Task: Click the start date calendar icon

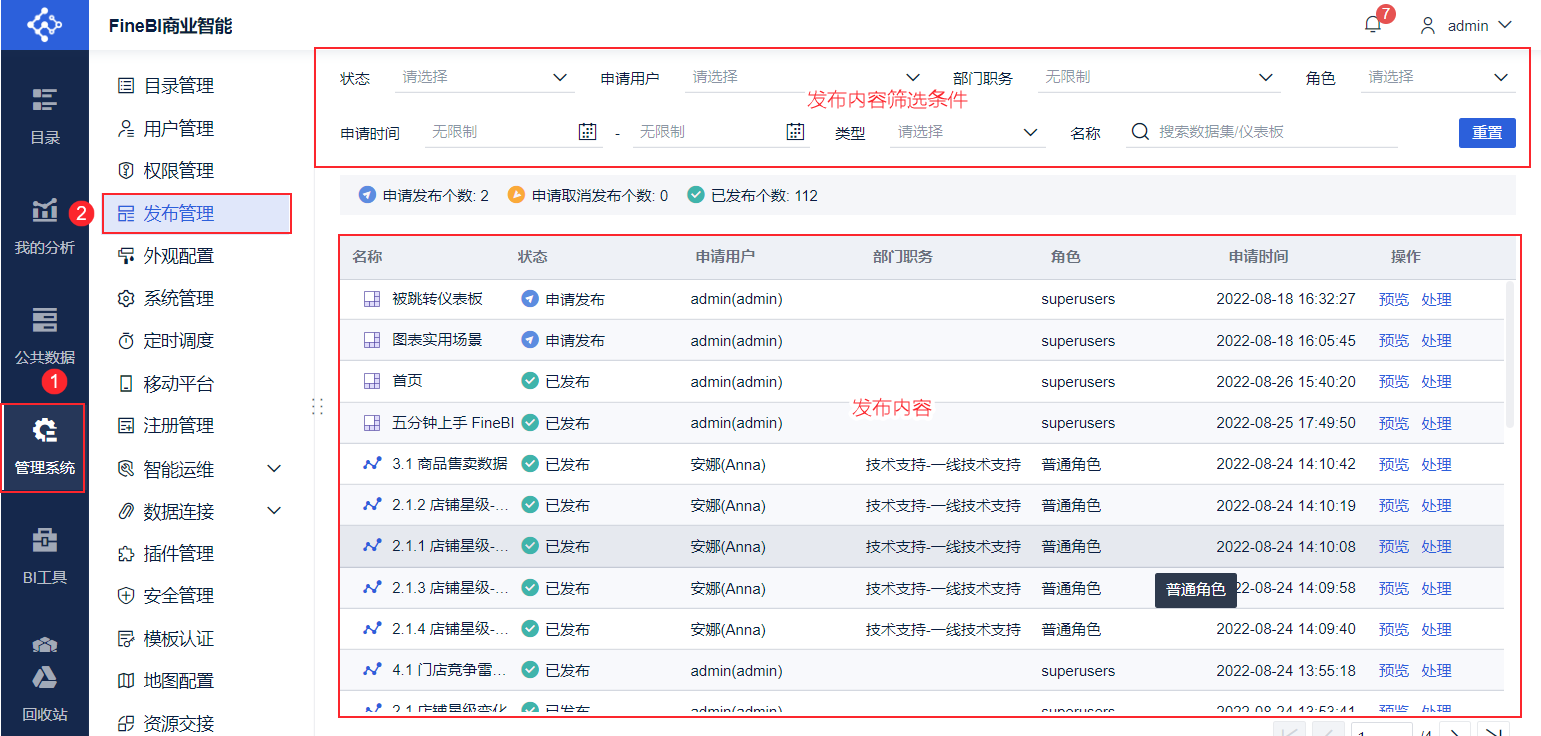Action: click(x=588, y=131)
